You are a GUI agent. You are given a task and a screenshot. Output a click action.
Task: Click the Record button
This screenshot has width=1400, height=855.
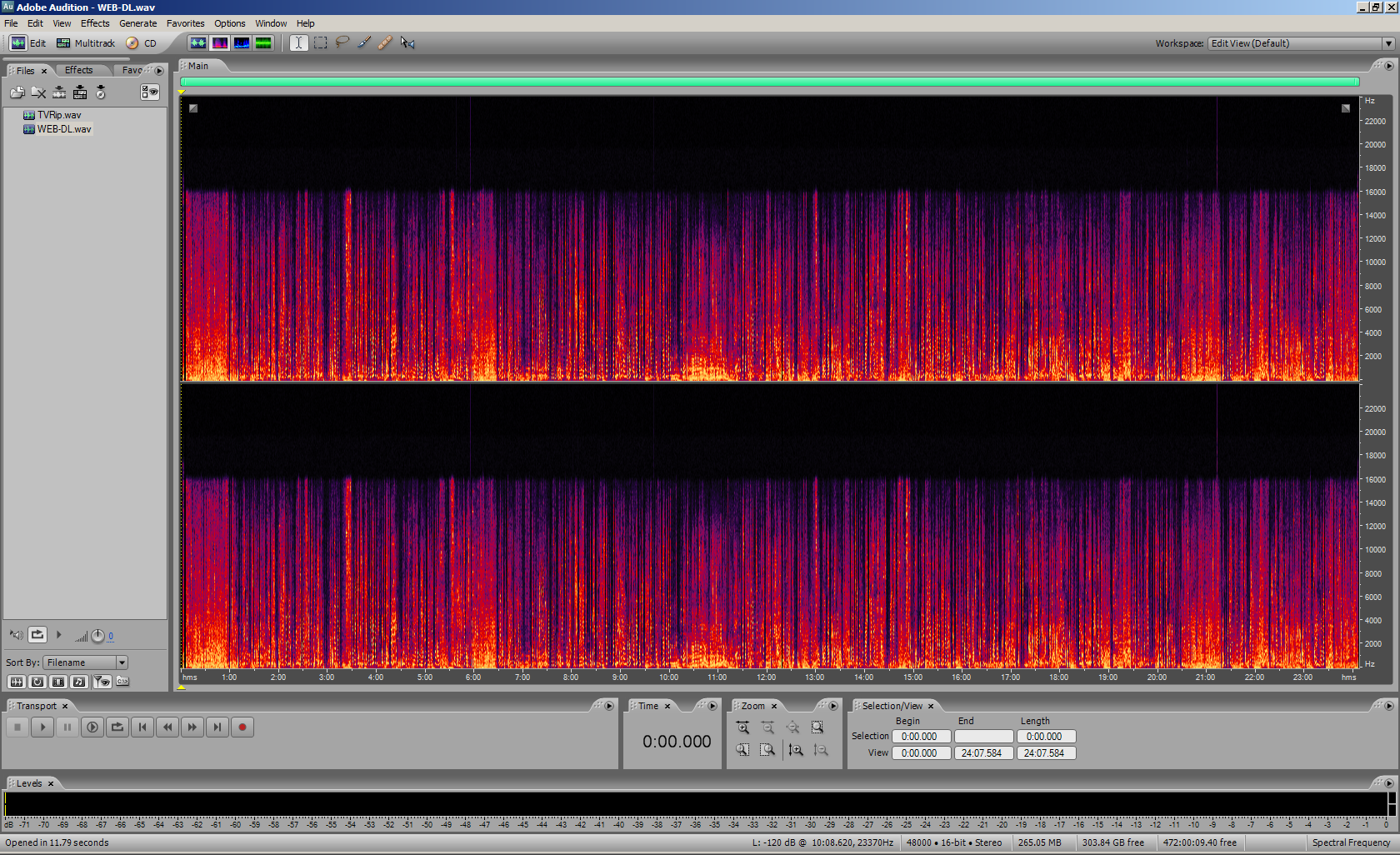[x=242, y=727]
